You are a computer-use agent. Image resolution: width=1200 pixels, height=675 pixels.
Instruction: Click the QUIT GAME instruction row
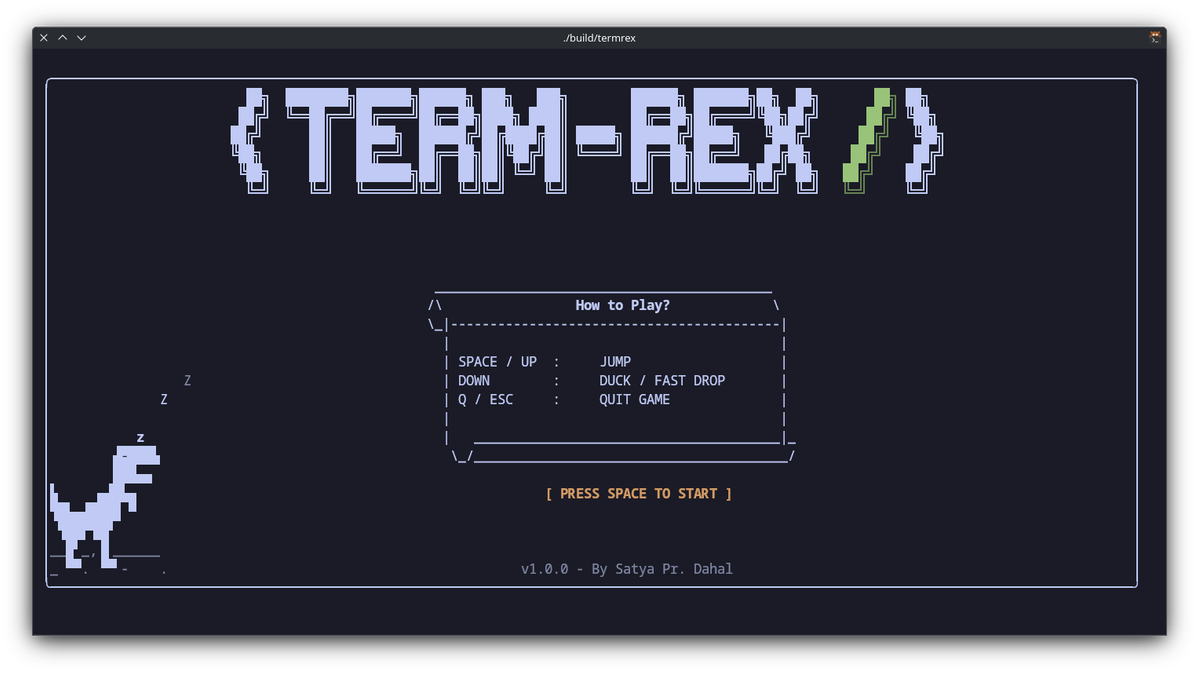565,399
